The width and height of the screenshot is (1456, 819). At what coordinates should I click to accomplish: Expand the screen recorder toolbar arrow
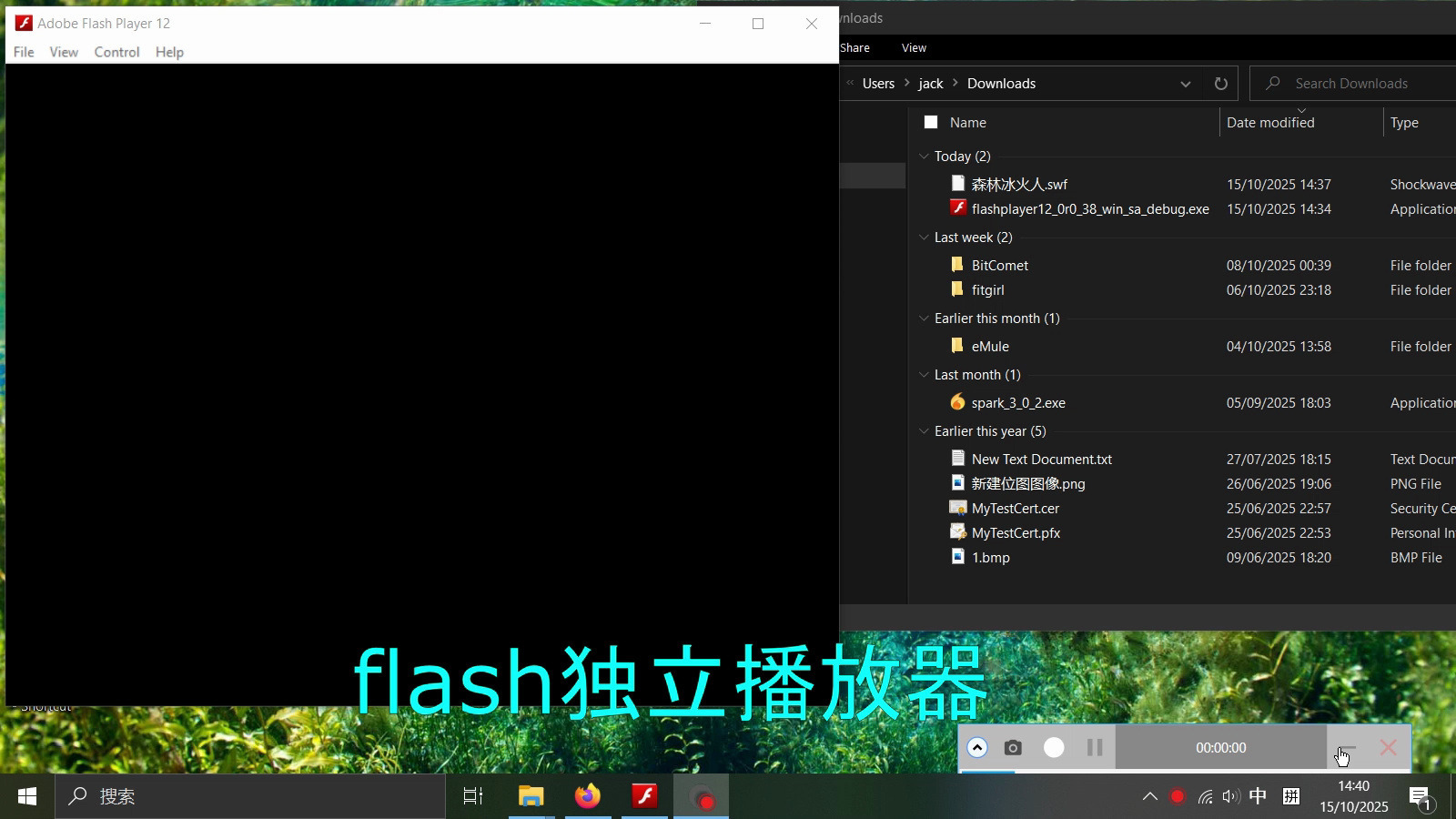tap(977, 748)
